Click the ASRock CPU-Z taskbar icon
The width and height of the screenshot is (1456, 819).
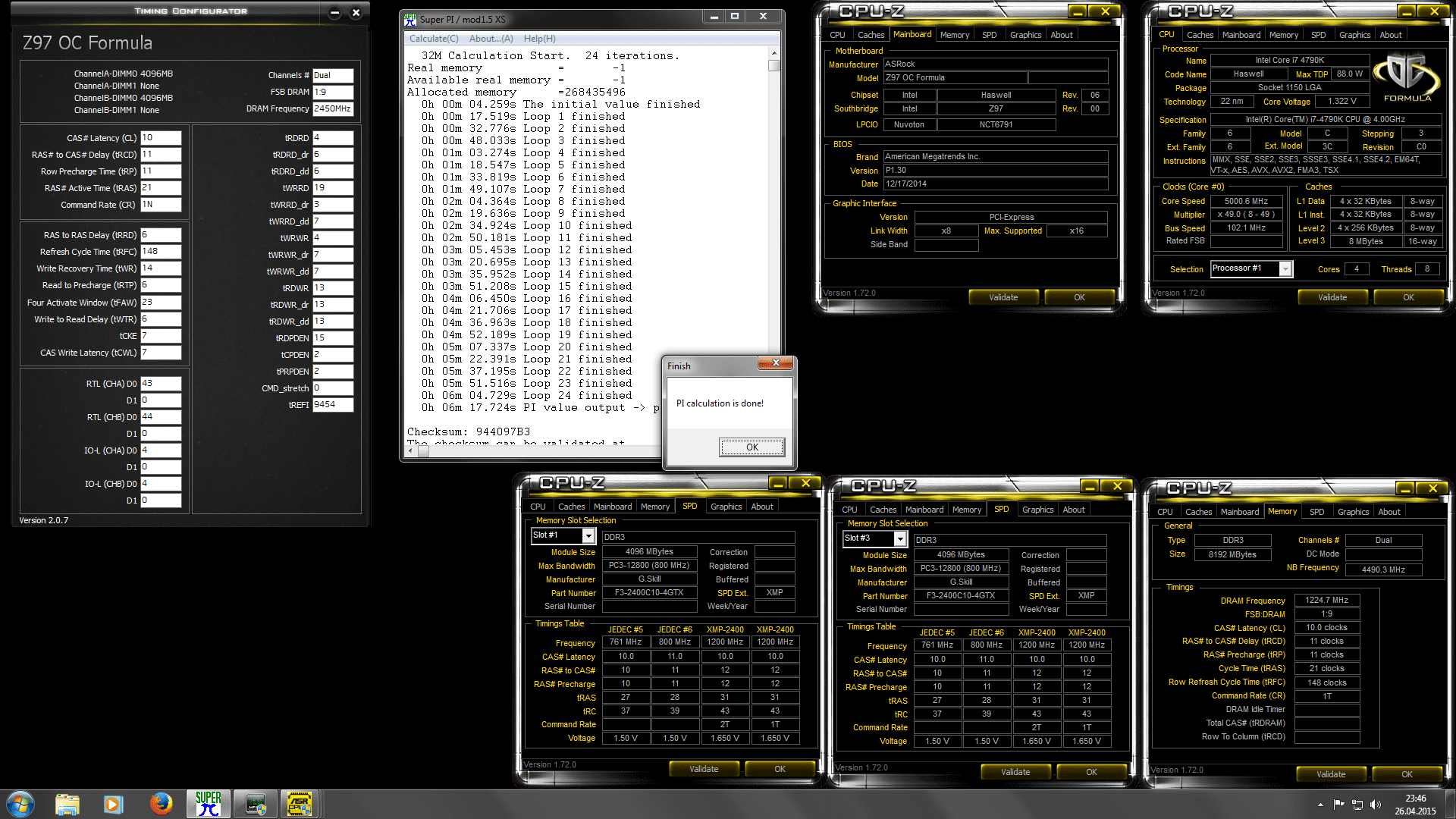[x=300, y=804]
